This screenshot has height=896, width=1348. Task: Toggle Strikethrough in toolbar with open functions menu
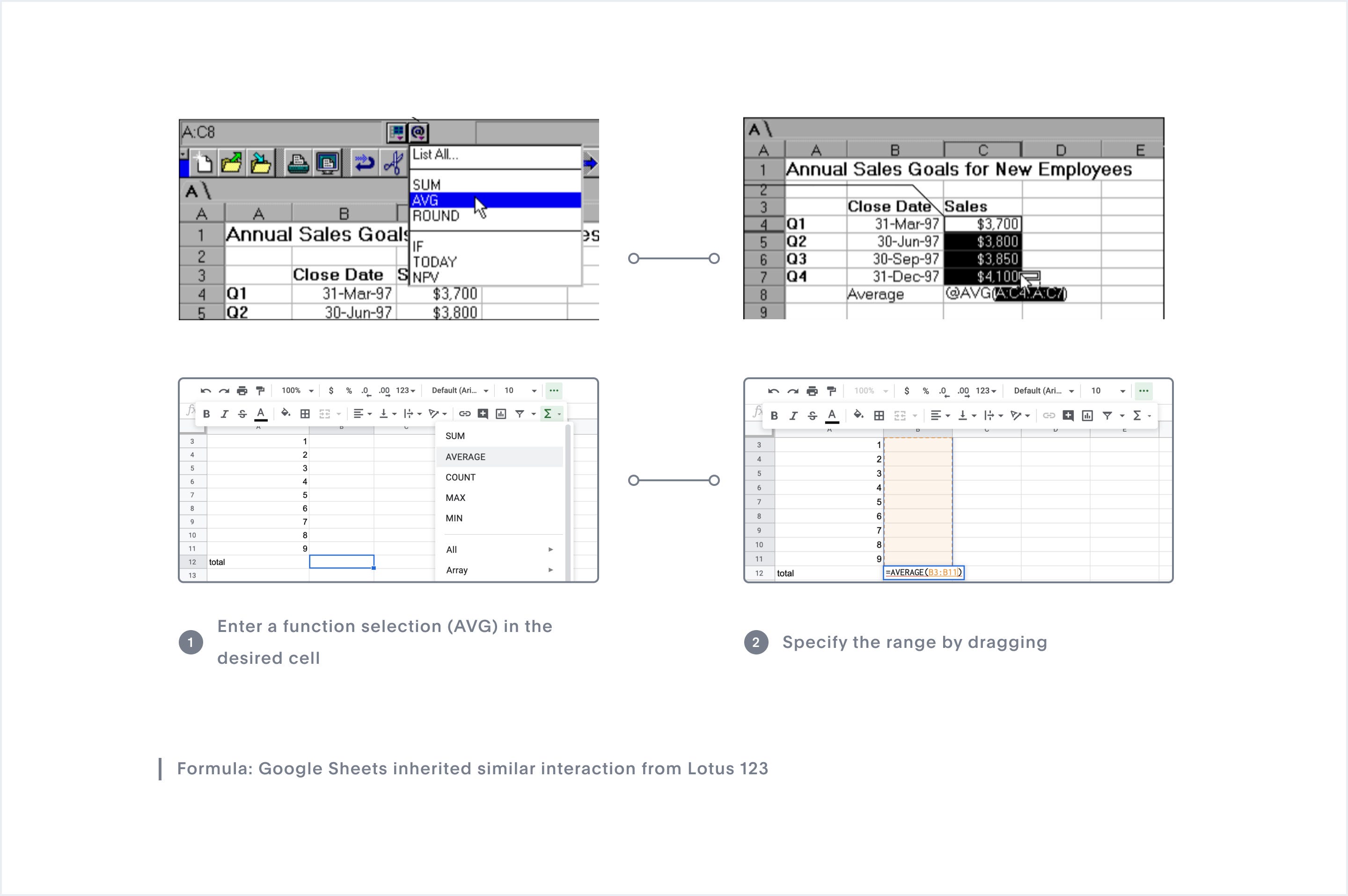coord(242,413)
